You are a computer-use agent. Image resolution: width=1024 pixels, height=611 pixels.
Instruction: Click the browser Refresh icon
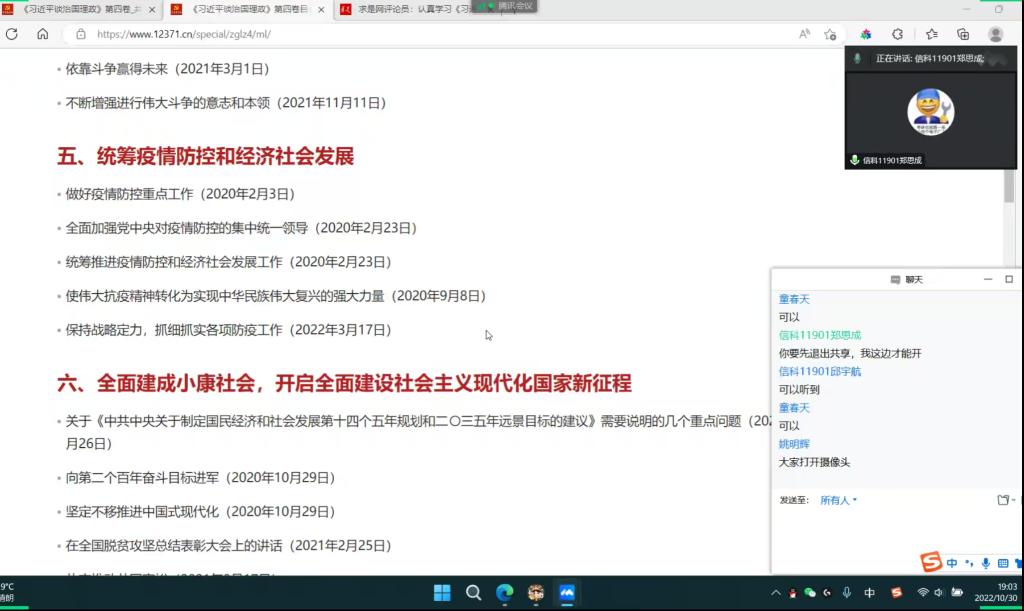click(13, 34)
